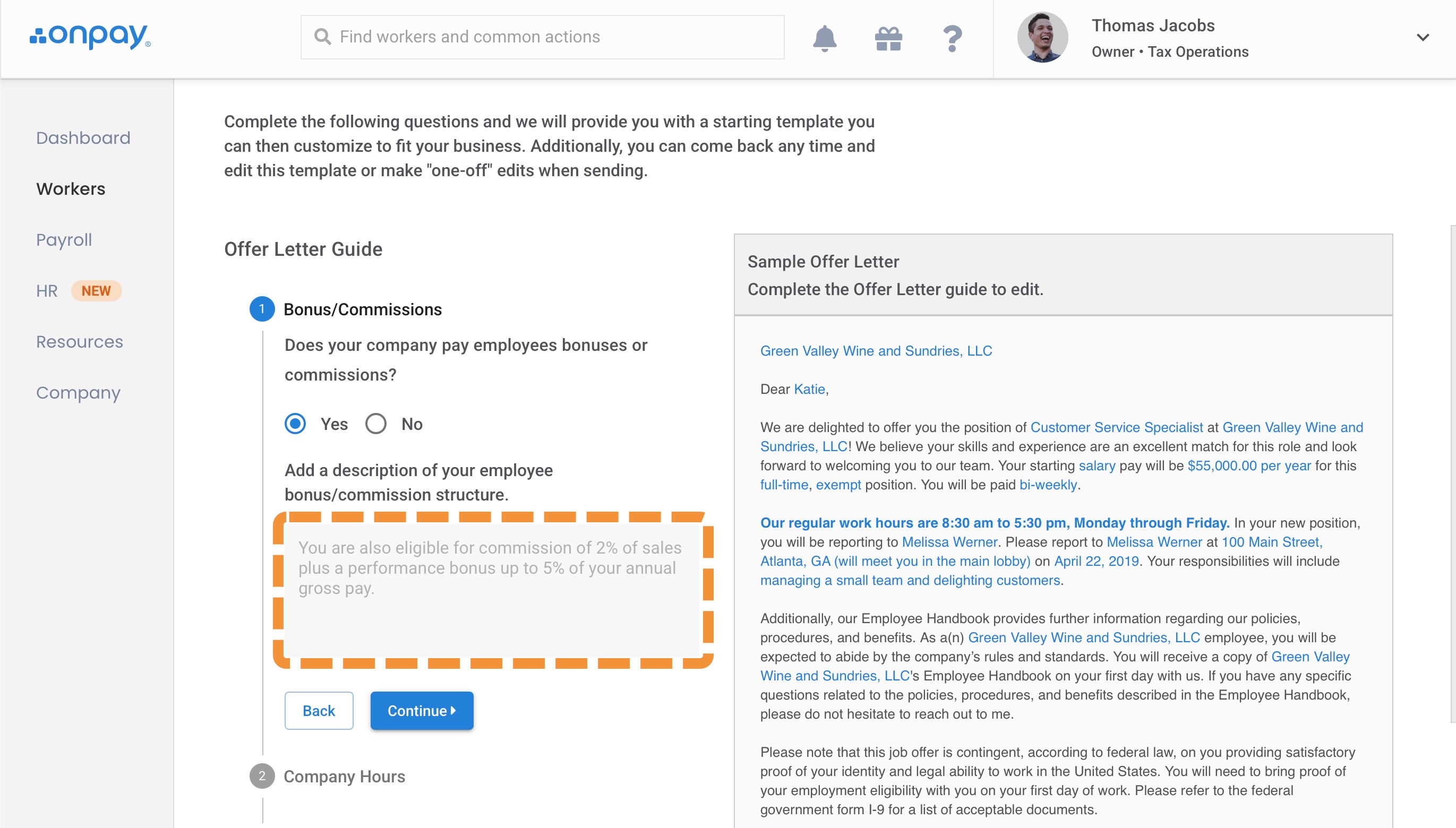Open the HR section marked NEW
This screenshot has height=828, width=1456.
click(47, 291)
